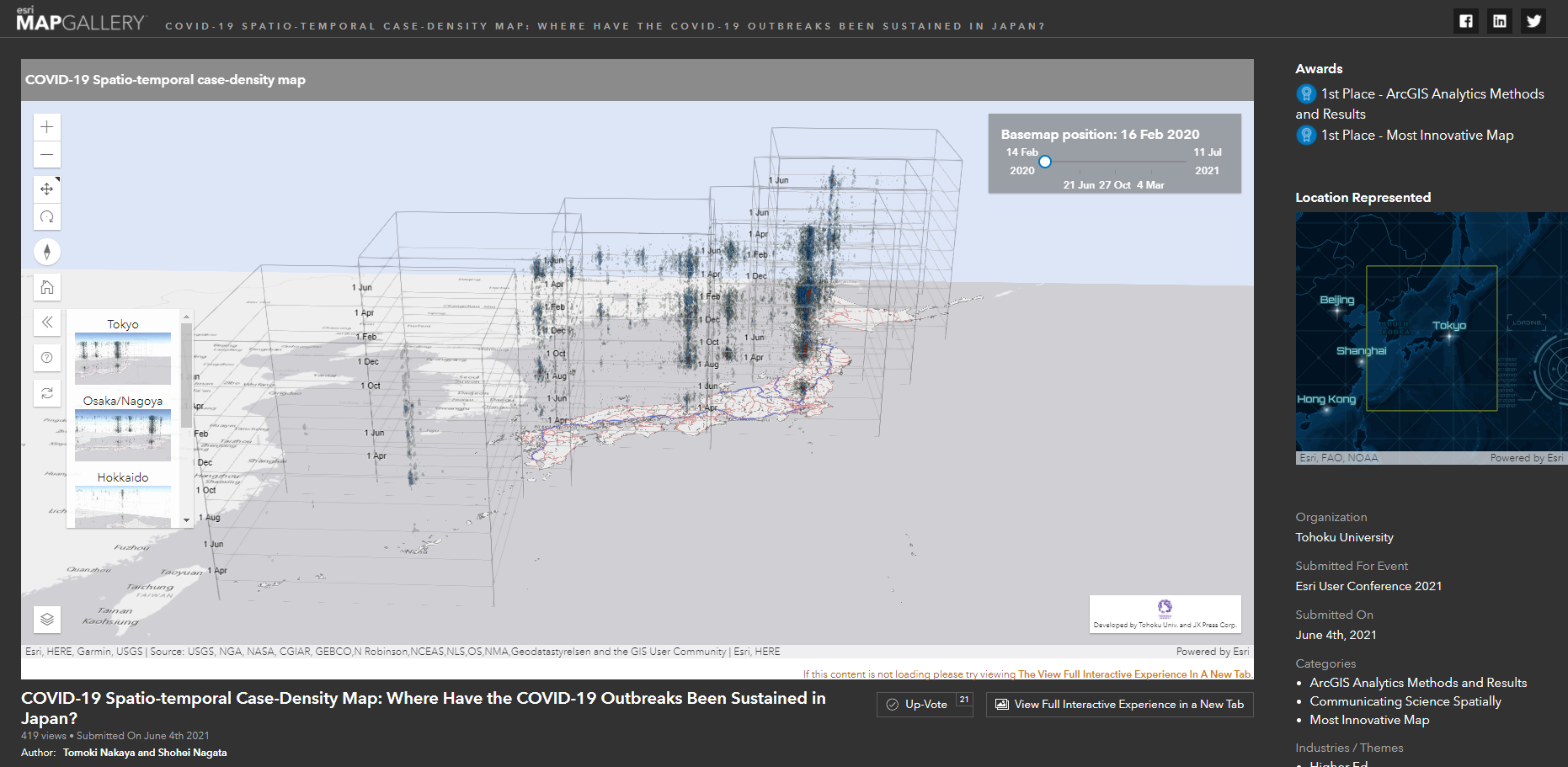Zoom in on the map
Screen dimensions: 1568x767
click(47, 127)
